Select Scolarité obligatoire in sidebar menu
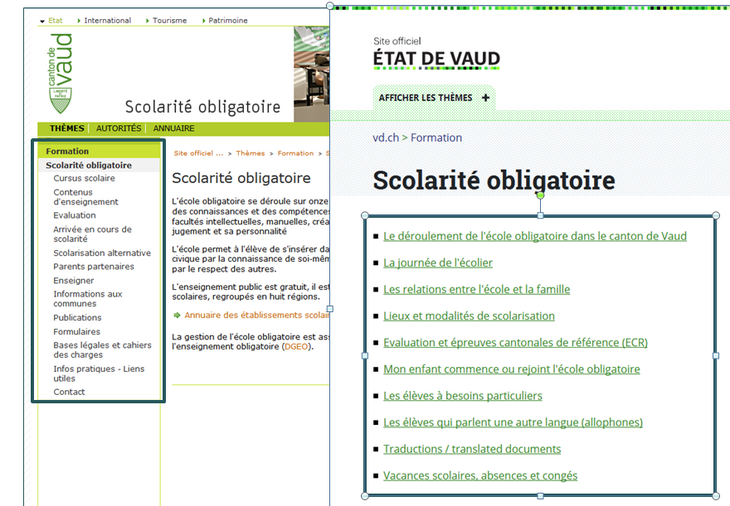 coord(88,165)
